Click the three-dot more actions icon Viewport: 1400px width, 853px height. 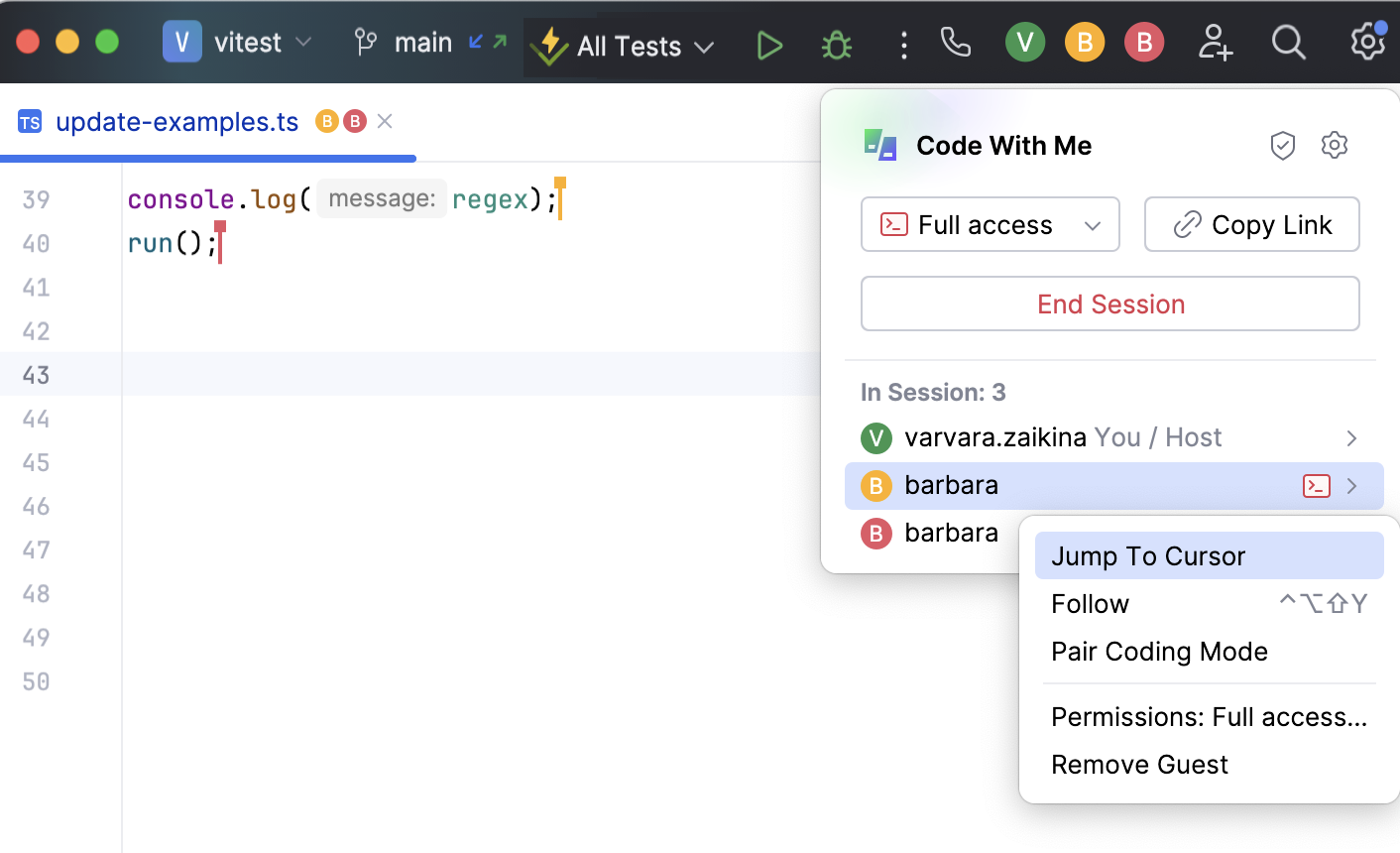[903, 46]
